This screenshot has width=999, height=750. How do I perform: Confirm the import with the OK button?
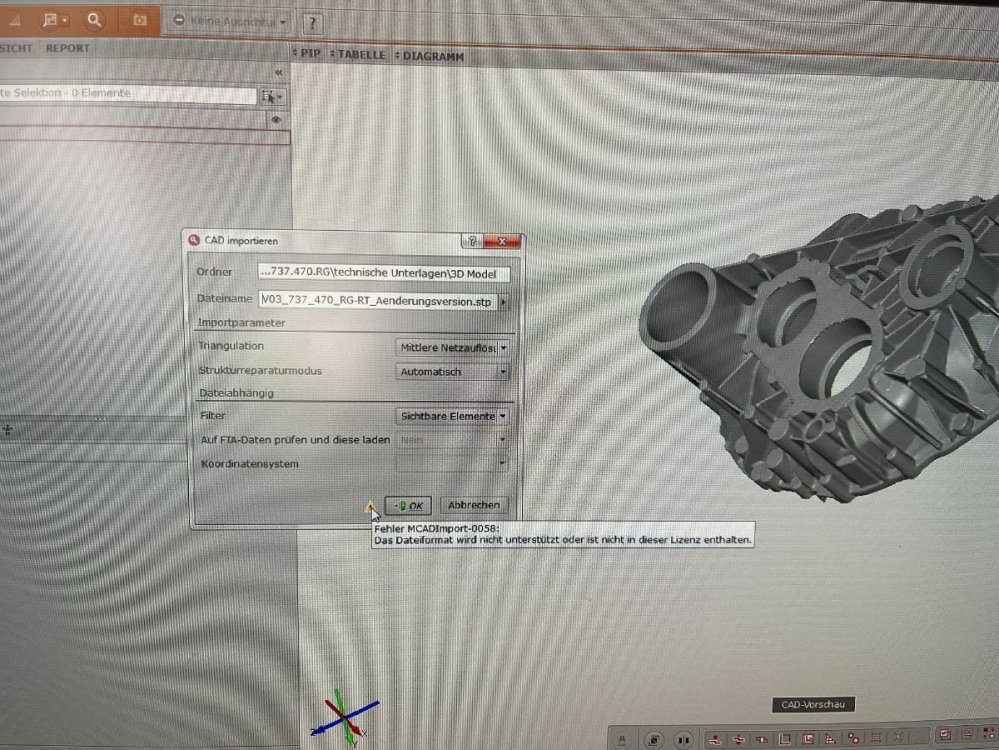click(410, 505)
